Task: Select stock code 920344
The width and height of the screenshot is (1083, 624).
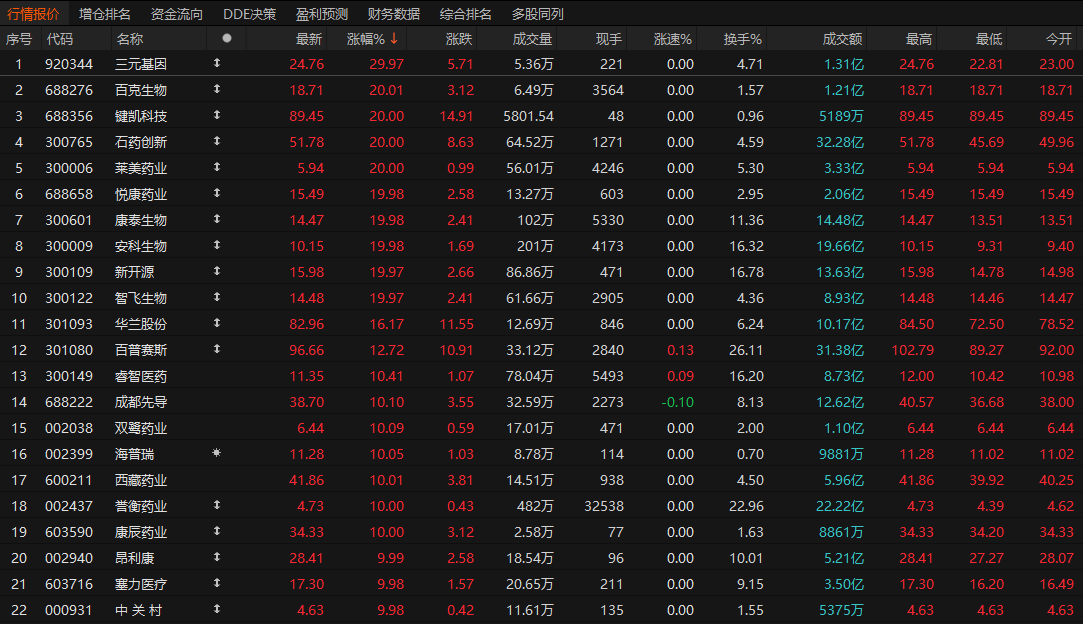Action: click(x=69, y=64)
